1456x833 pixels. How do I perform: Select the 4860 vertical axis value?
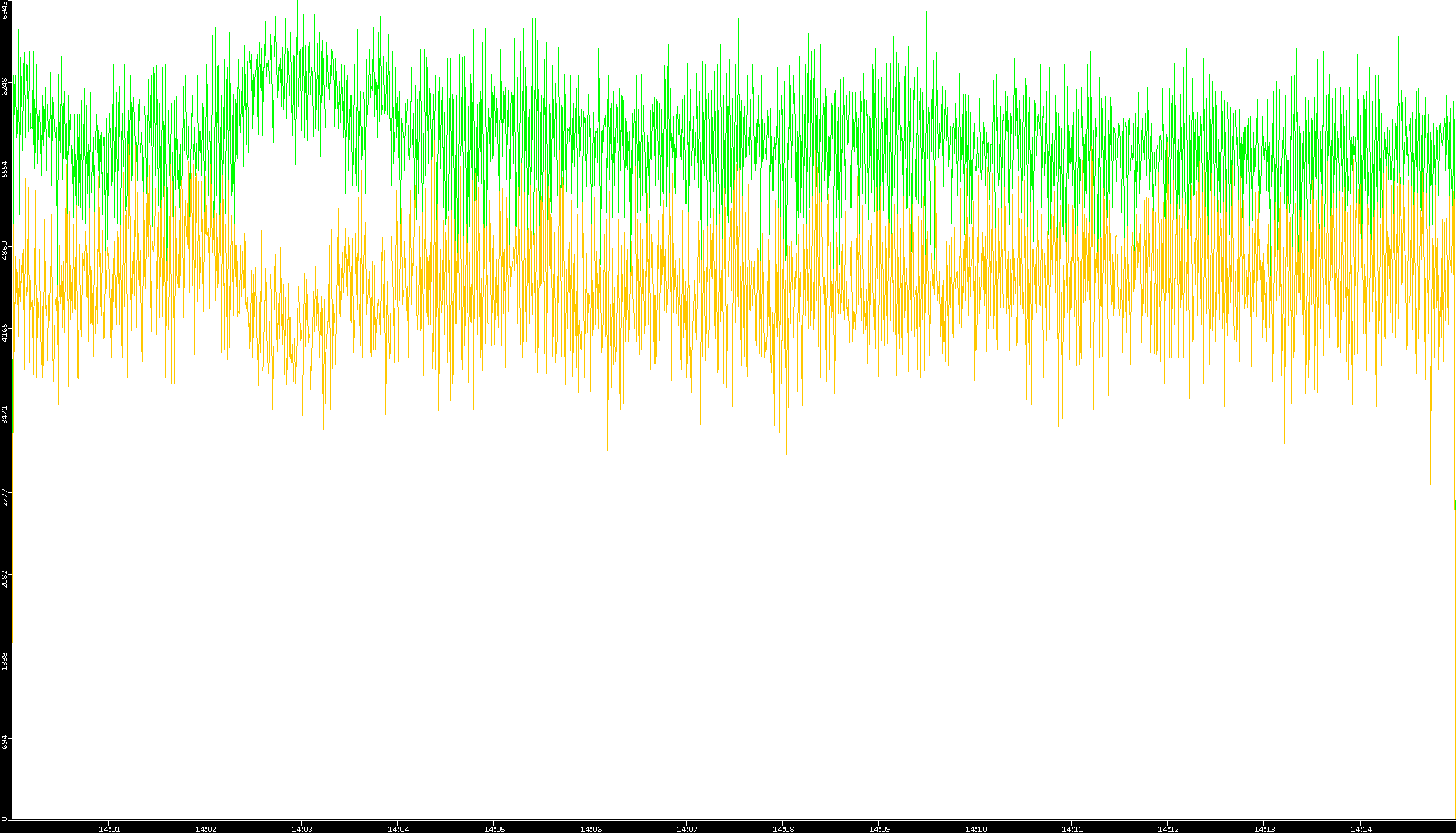click(5, 250)
